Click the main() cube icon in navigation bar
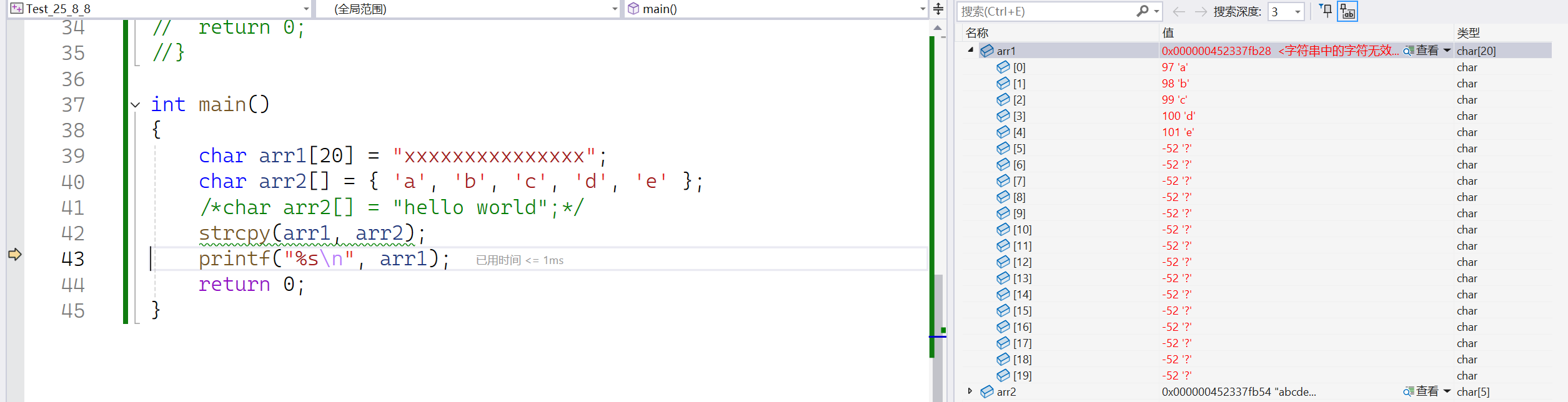The height and width of the screenshot is (402, 1568). pos(633,9)
